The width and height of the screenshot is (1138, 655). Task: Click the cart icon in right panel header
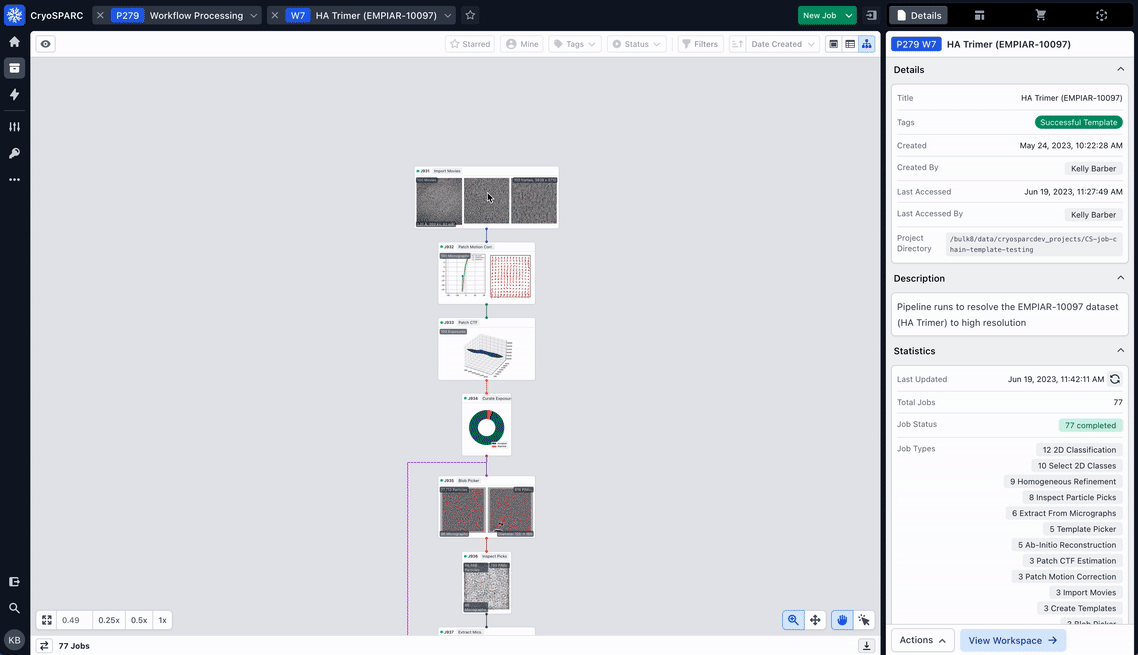(1040, 15)
